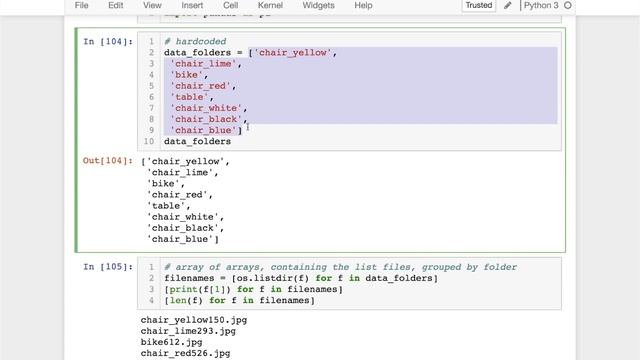Image resolution: width=640 pixels, height=360 pixels.
Task: Click data_folders on code line 10
Action: (198, 141)
